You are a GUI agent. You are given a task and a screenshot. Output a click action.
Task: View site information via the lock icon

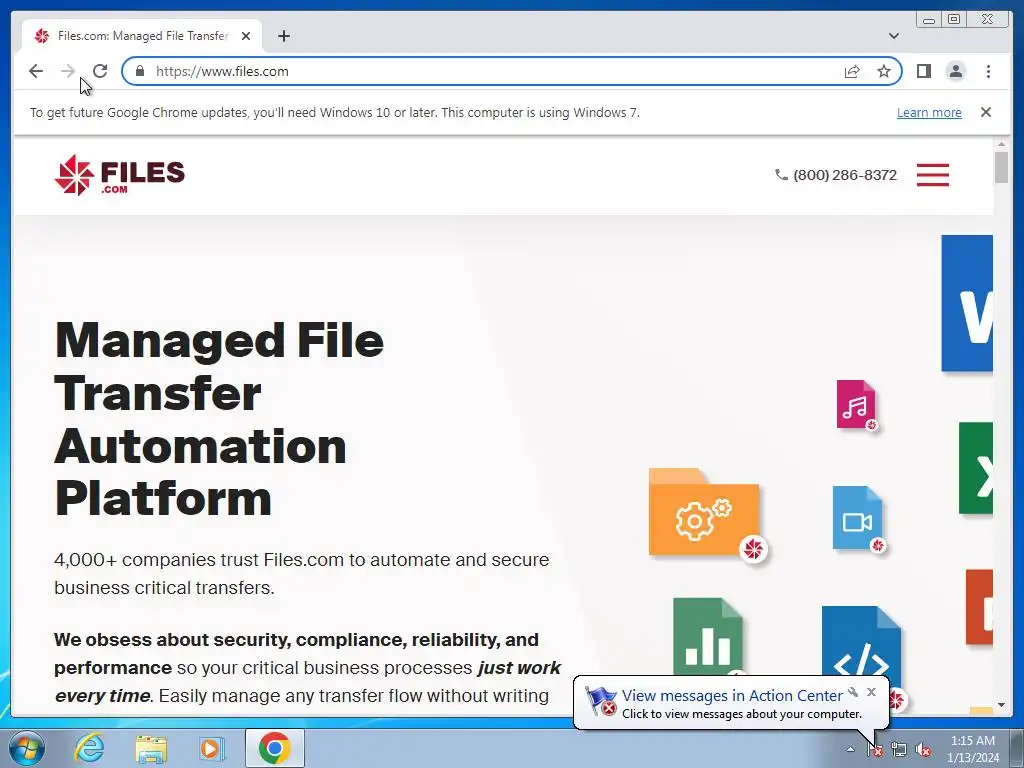pyautogui.click(x=140, y=71)
